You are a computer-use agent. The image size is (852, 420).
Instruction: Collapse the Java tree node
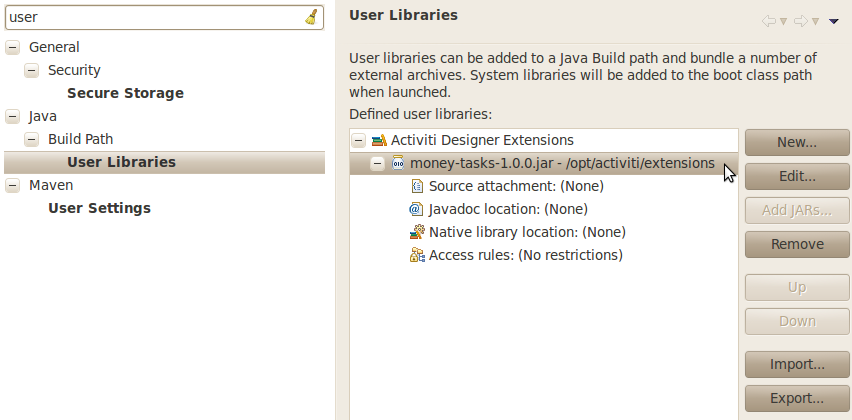coord(12,116)
